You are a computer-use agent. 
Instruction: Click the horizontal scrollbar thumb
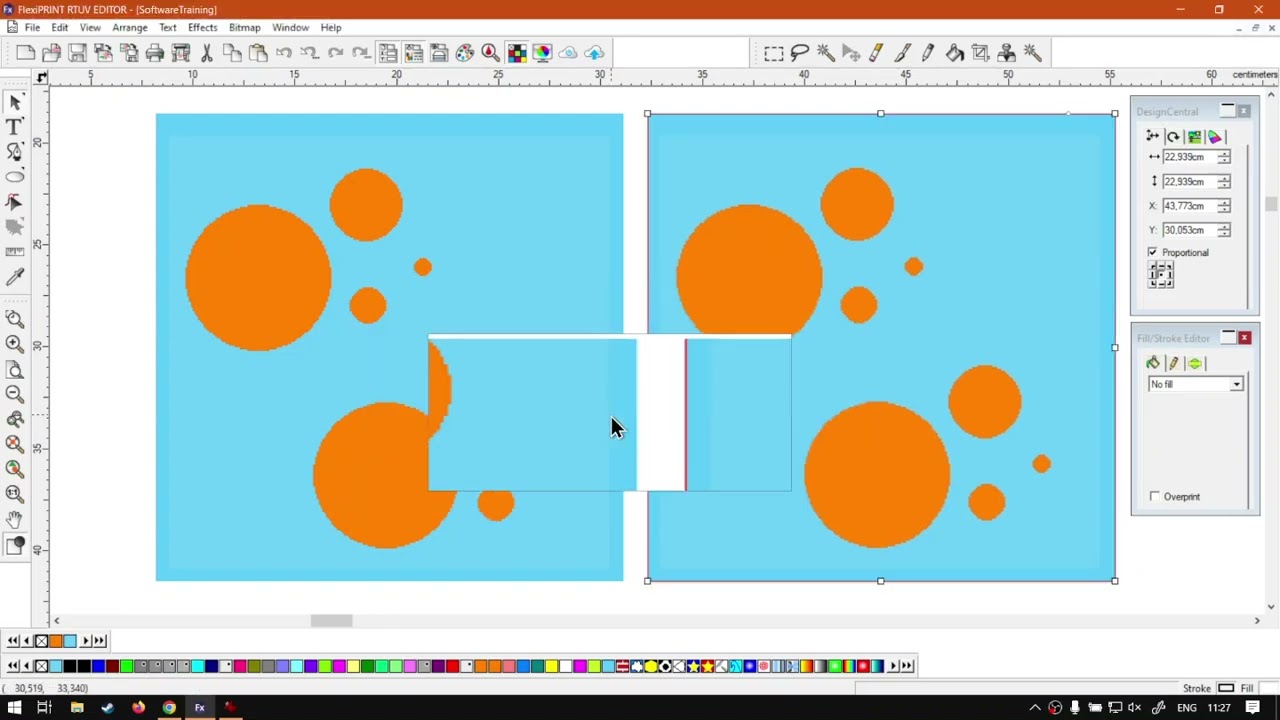[x=331, y=621]
